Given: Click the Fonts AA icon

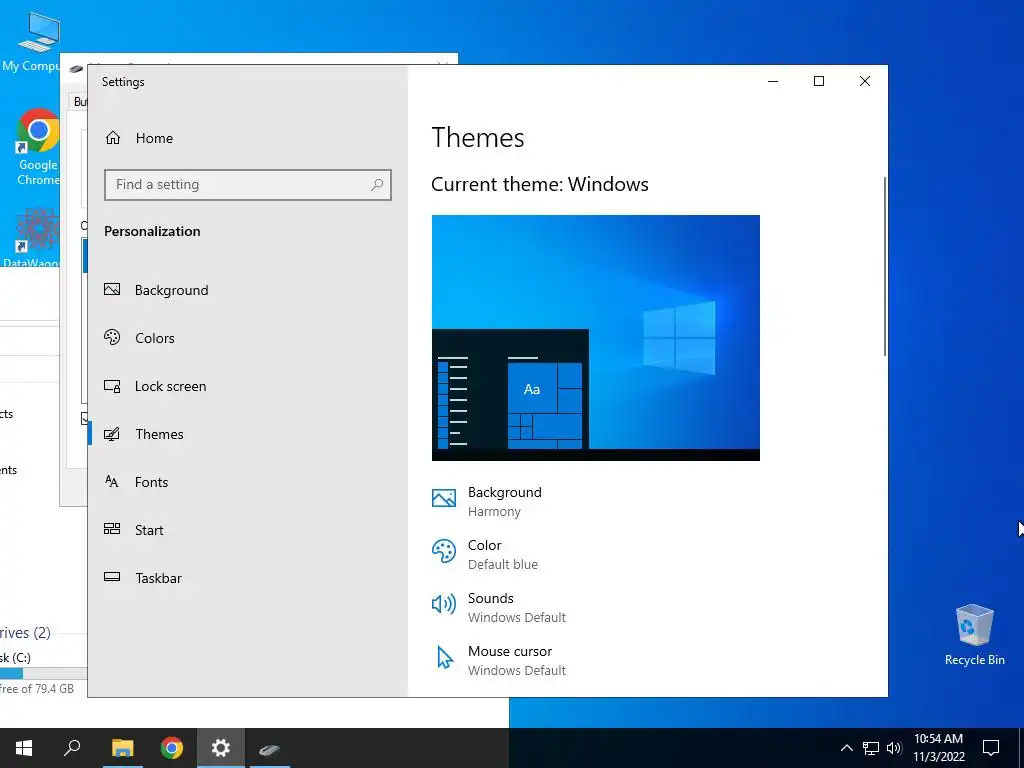Looking at the screenshot, I should (x=112, y=481).
